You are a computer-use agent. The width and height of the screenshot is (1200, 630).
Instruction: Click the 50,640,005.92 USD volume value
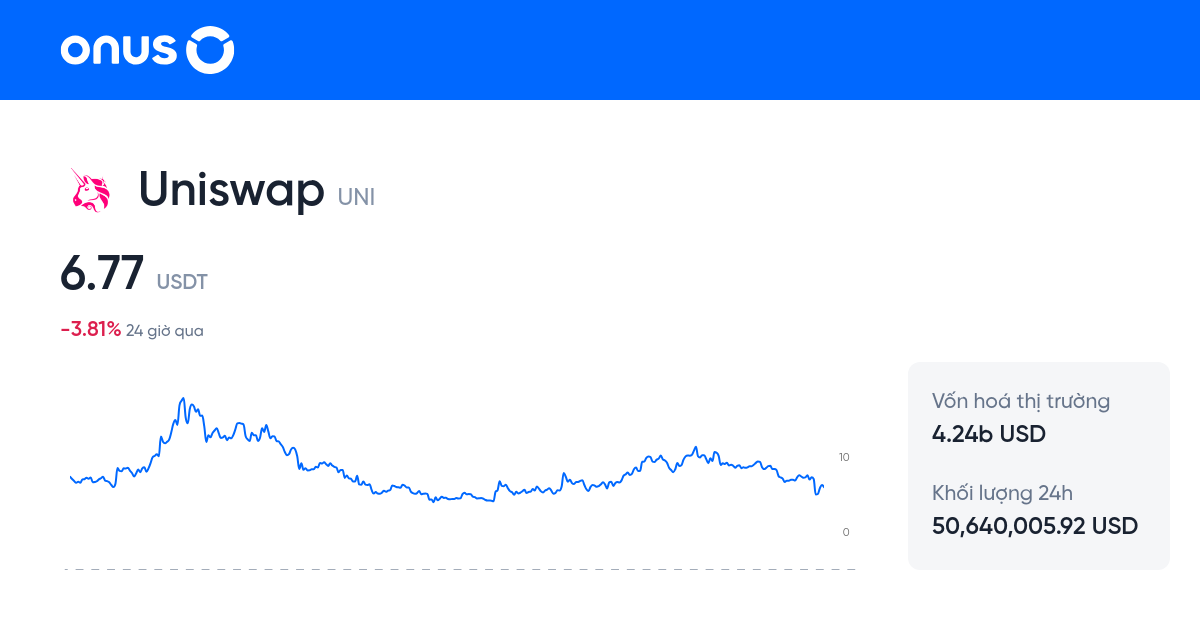click(x=1035, y=525)
